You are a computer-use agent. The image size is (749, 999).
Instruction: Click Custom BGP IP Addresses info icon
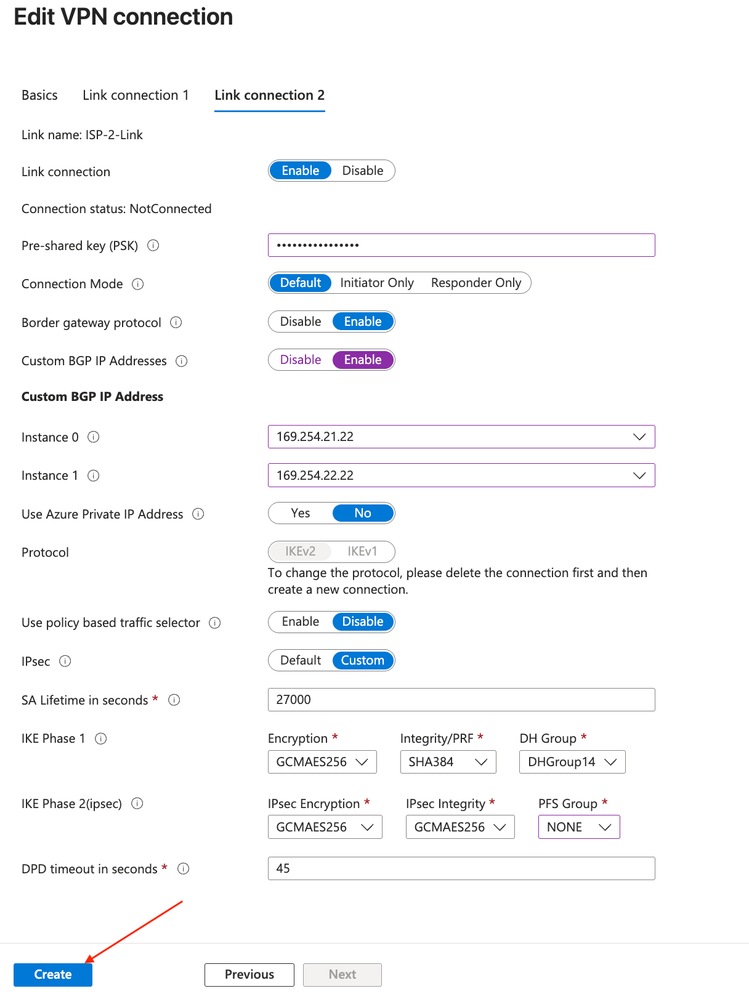(182, 361)
